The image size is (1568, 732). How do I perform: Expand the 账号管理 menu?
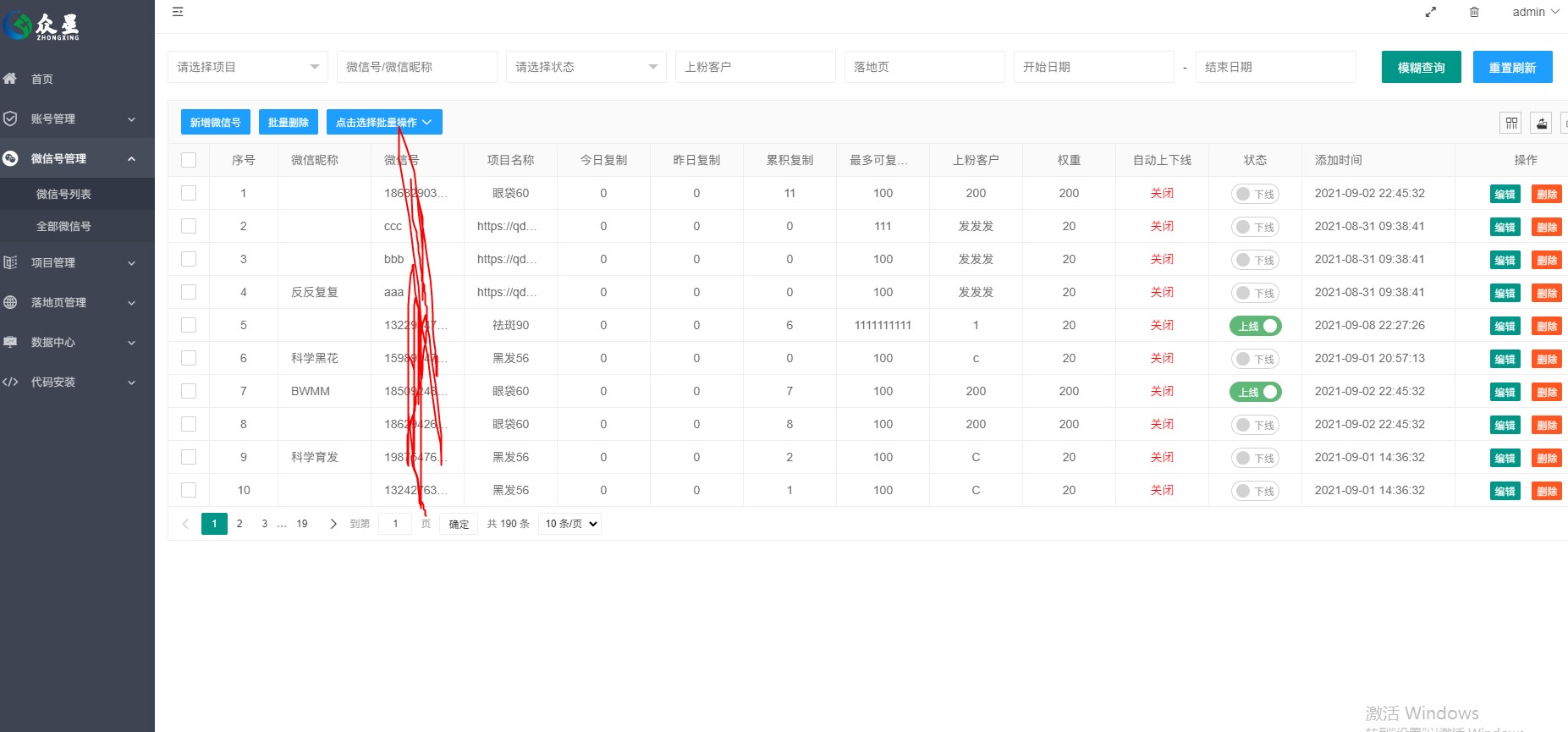77,118
